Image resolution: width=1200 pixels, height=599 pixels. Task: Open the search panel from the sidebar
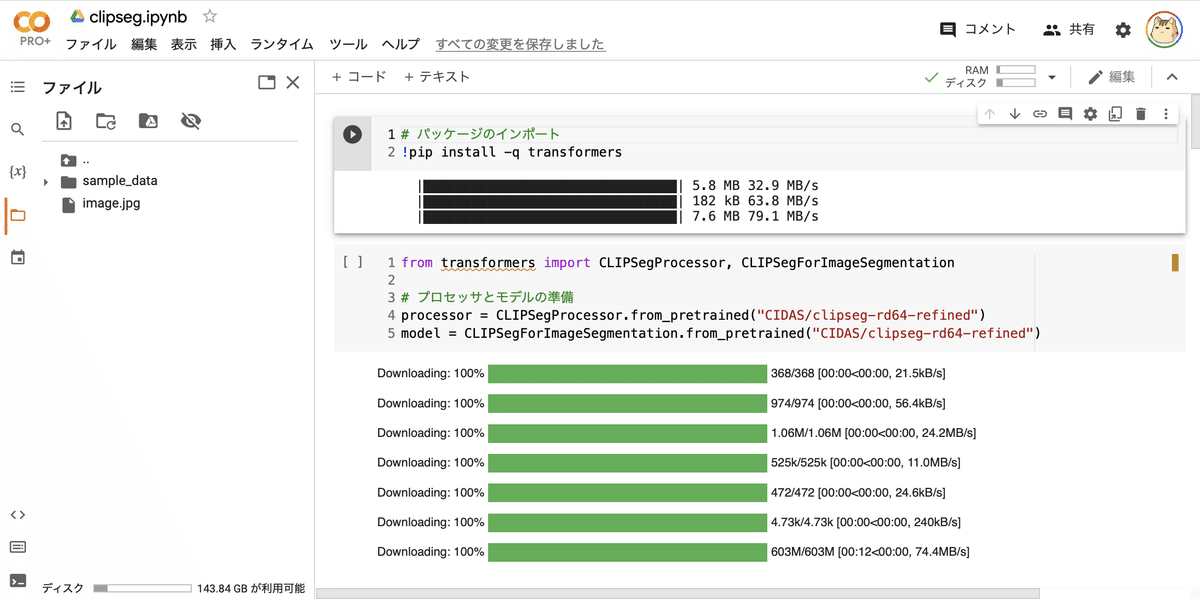click(x=17, y=129)
